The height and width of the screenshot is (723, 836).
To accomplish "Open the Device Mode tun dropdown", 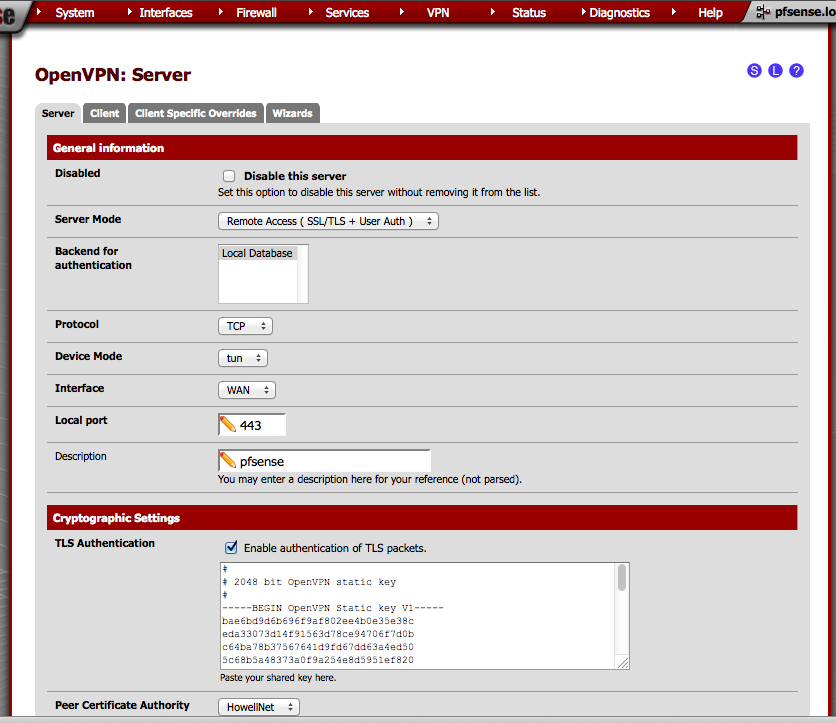I will [x=243, y=358].
